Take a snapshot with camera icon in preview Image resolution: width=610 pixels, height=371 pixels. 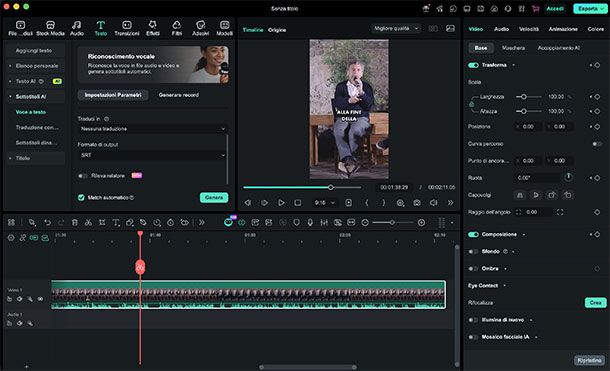tap(417, 203)
